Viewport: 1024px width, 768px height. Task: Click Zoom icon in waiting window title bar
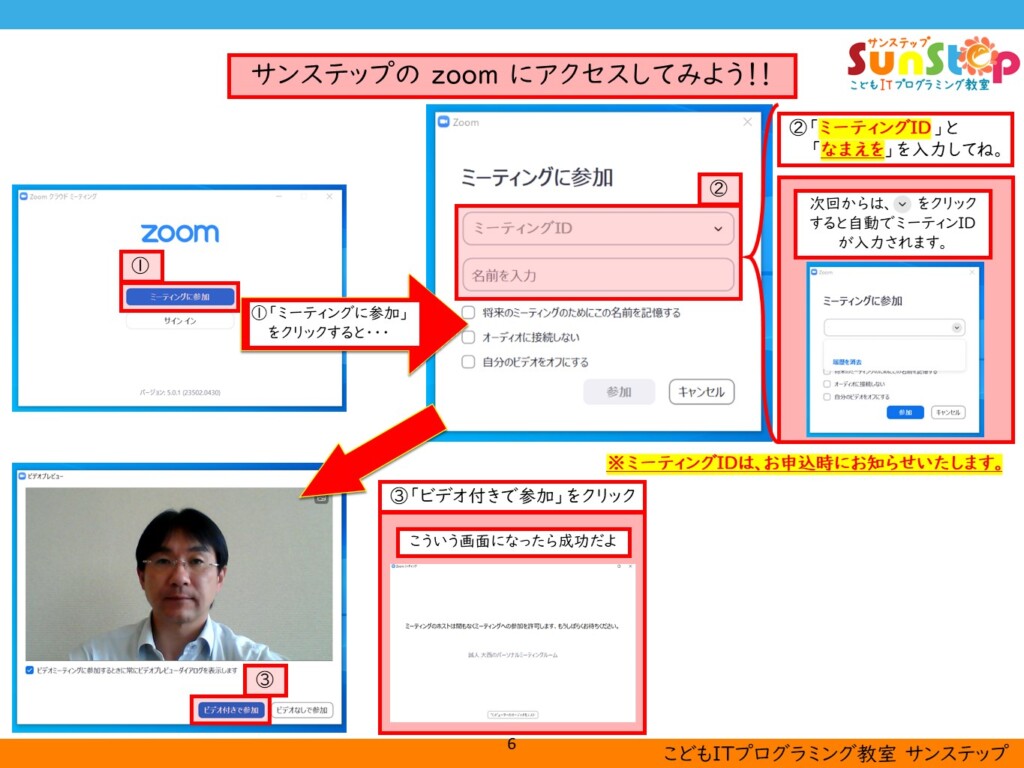click(393, 566)
